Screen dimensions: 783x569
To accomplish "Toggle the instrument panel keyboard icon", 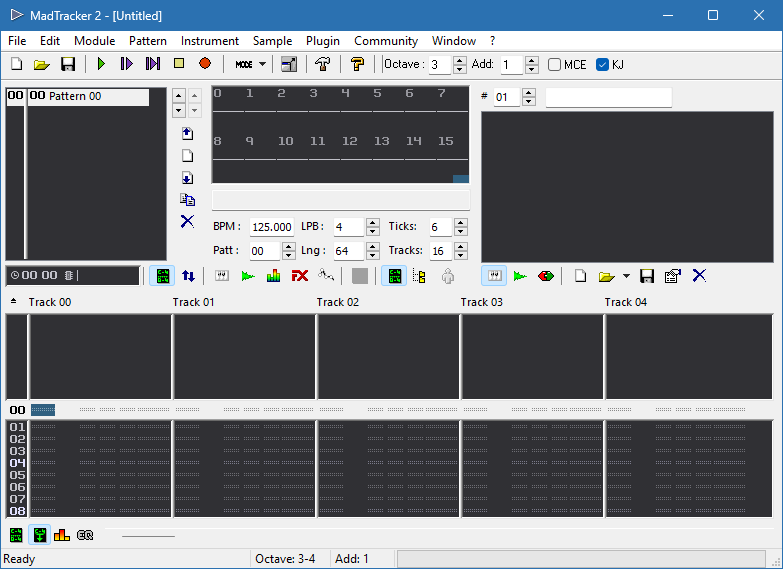I will [494, 276].
